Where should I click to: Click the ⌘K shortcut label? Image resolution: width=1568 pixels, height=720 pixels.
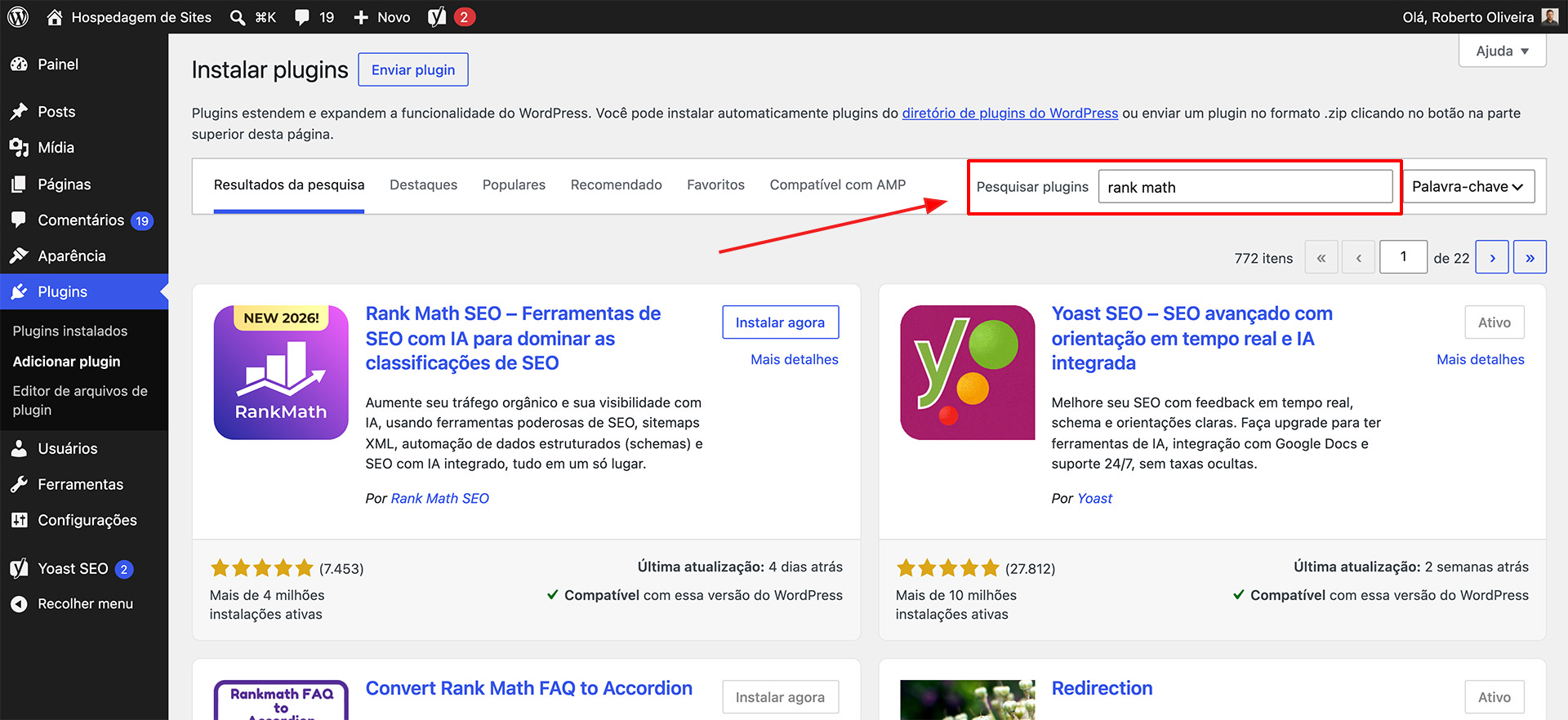[x=265, y=17]
